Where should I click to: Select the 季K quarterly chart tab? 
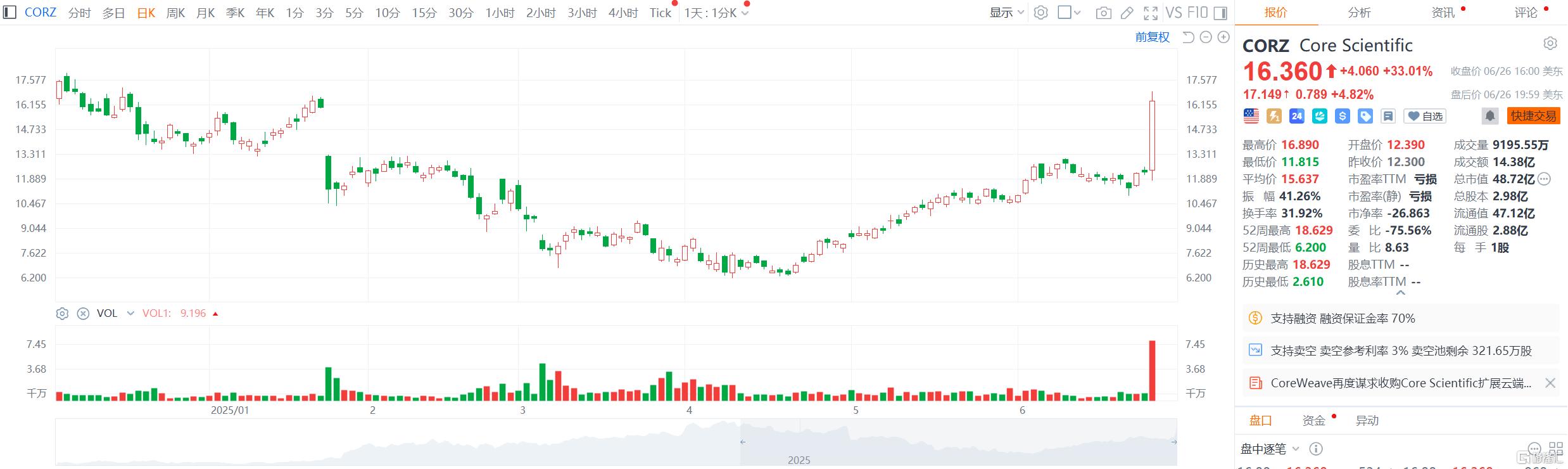pyautogui.click(x=235, y=13)
